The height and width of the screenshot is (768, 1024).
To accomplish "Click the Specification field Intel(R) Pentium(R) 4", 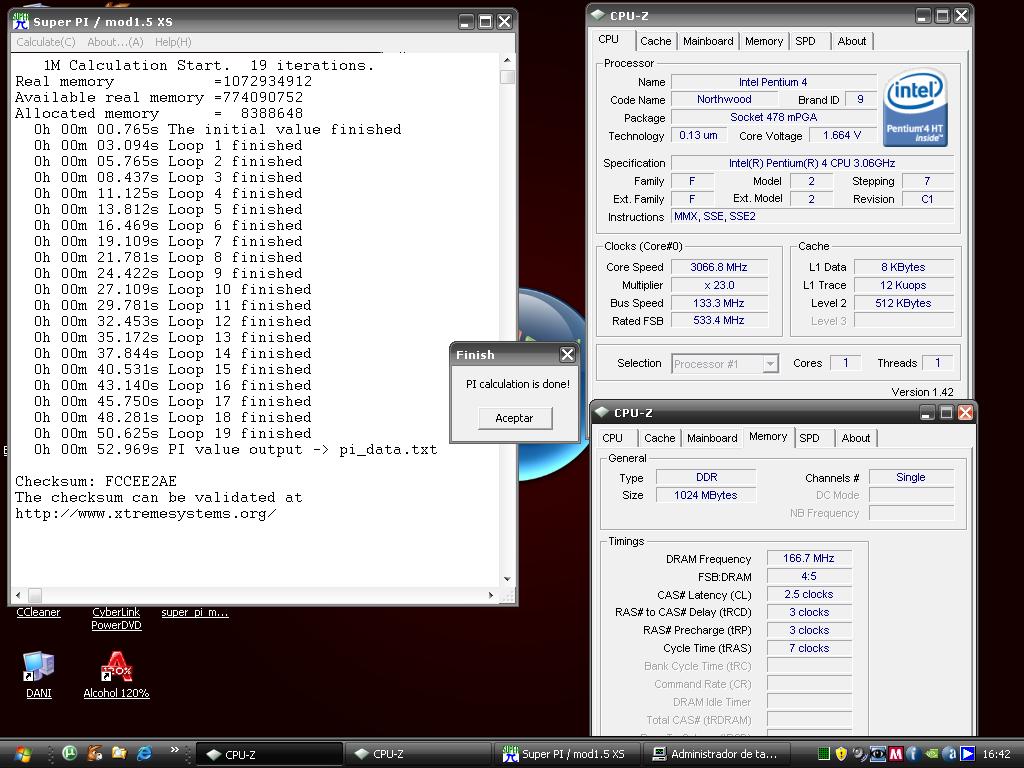I will click(812, 163).
